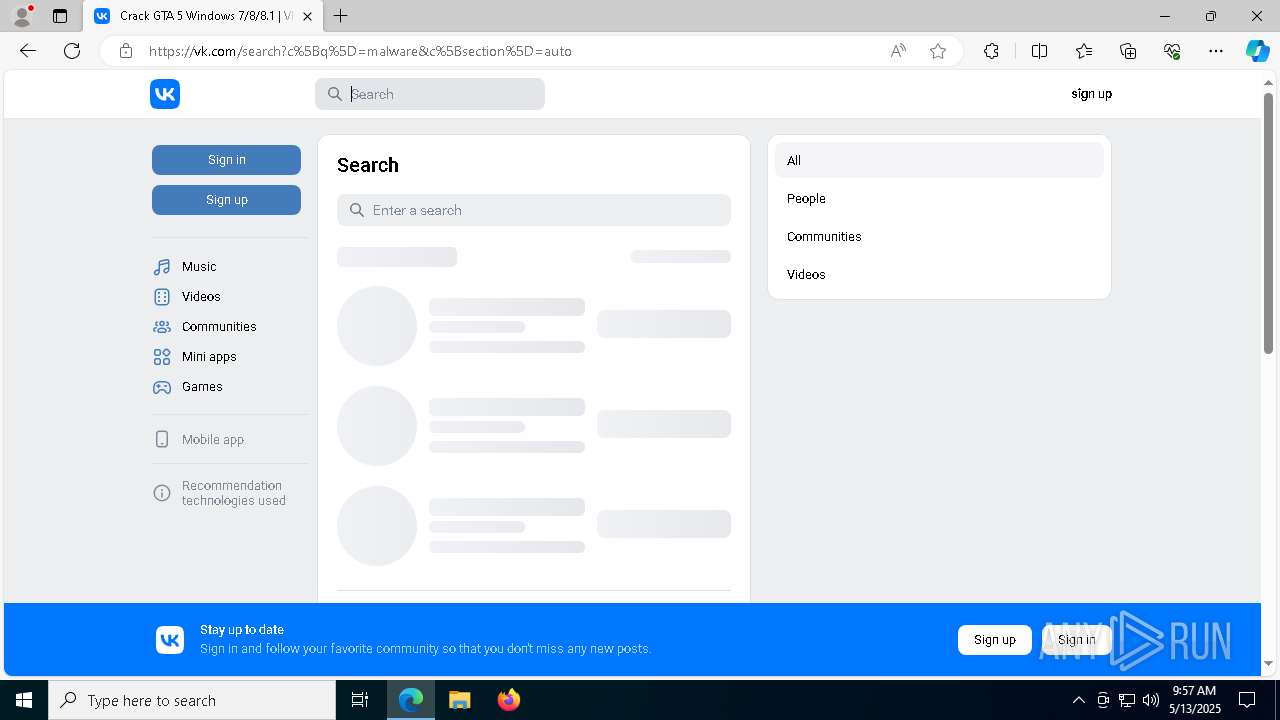Image resolution: width=1280 pixels, height=720 pixels.
Task: Open the Mini apps icon
Action: [x=162, y=357]
